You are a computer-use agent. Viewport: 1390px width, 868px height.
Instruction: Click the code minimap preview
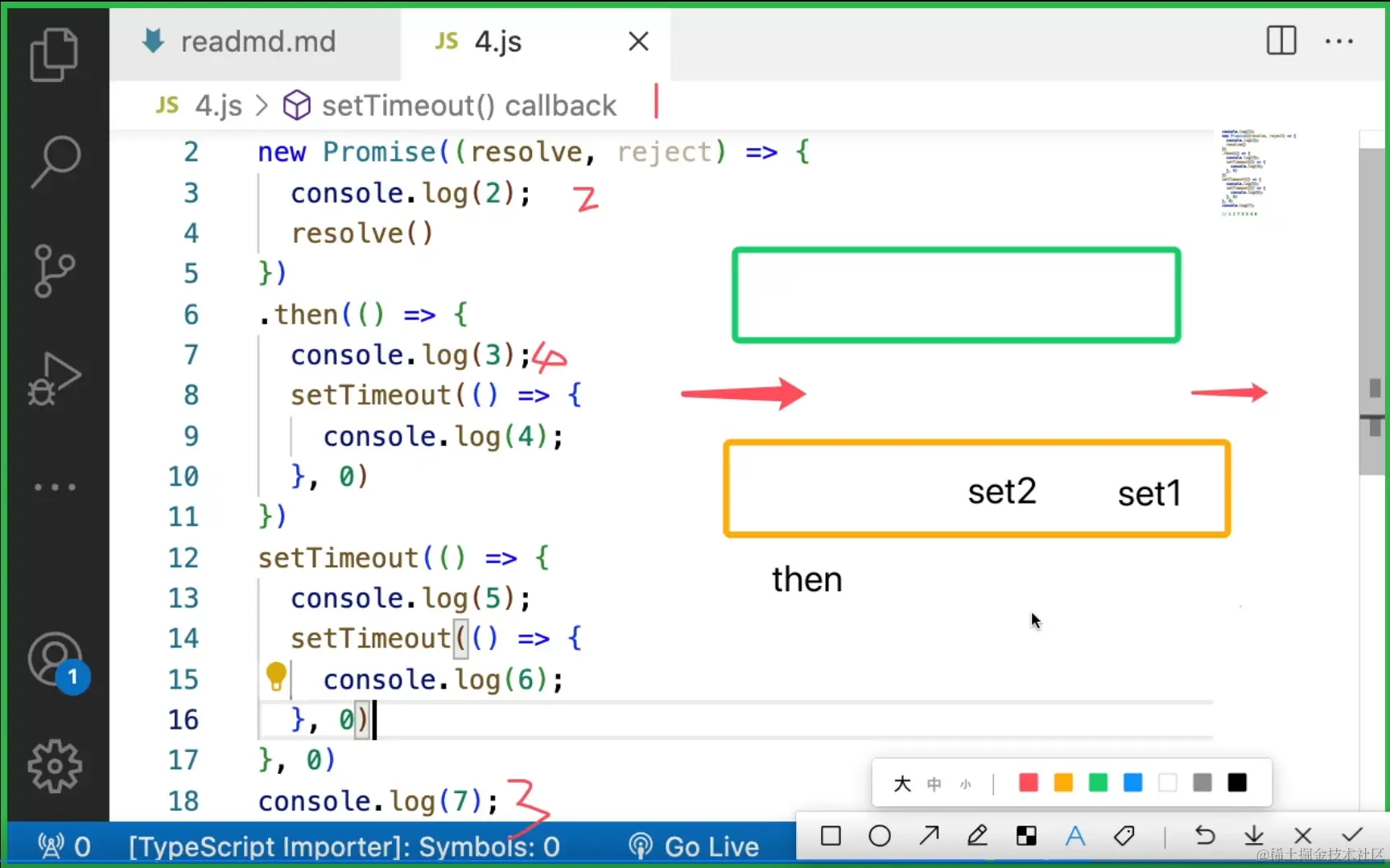pos(1258,172)
